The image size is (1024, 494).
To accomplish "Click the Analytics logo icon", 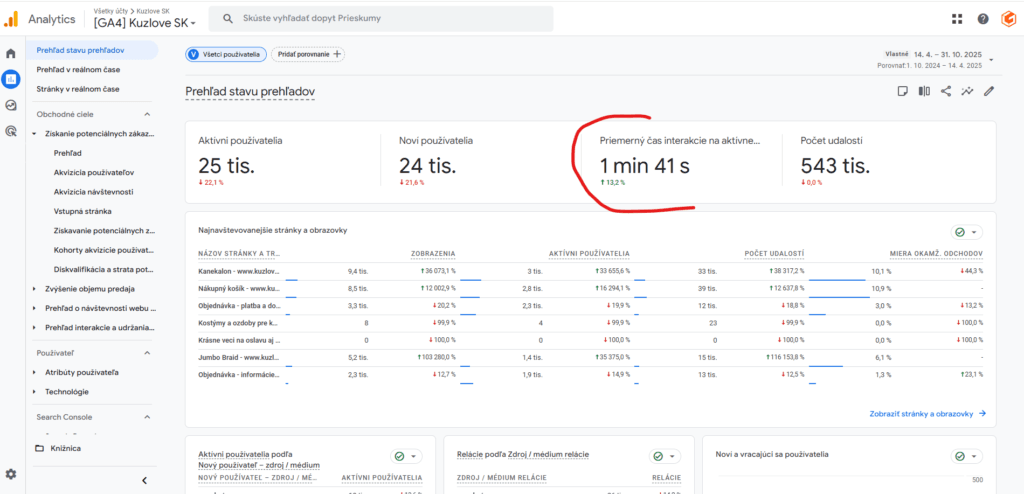I will coord(12,19).
